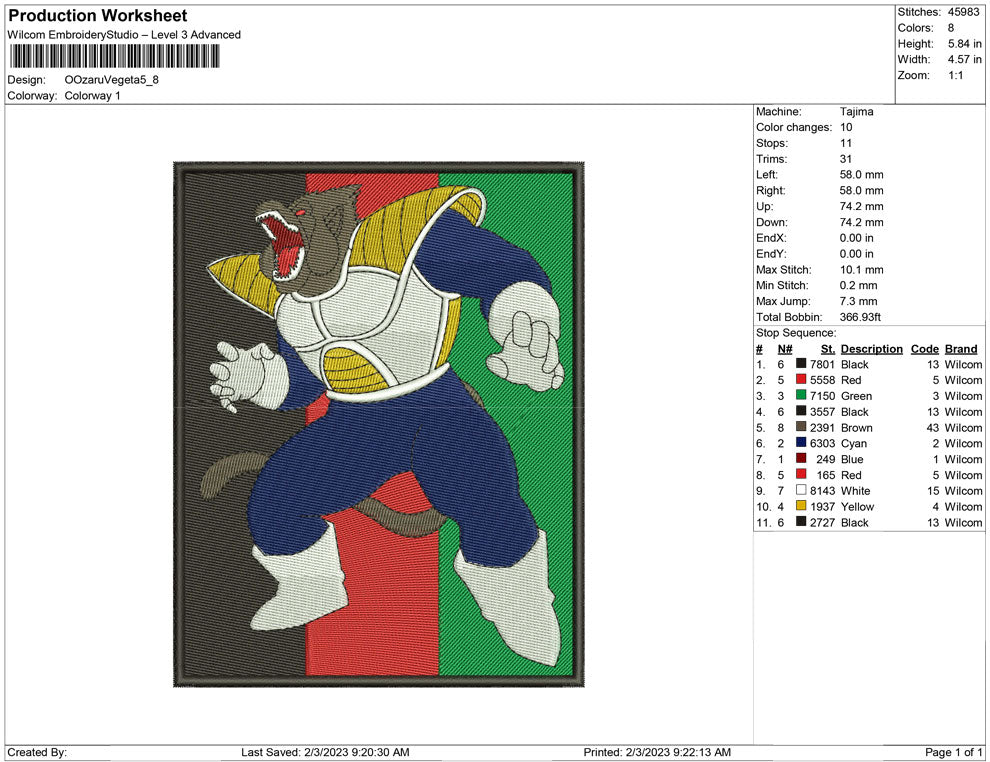The height and width of the screenshot is (762, 990).
Task: Click the black swatch in stop row 1
Action: 801,364
